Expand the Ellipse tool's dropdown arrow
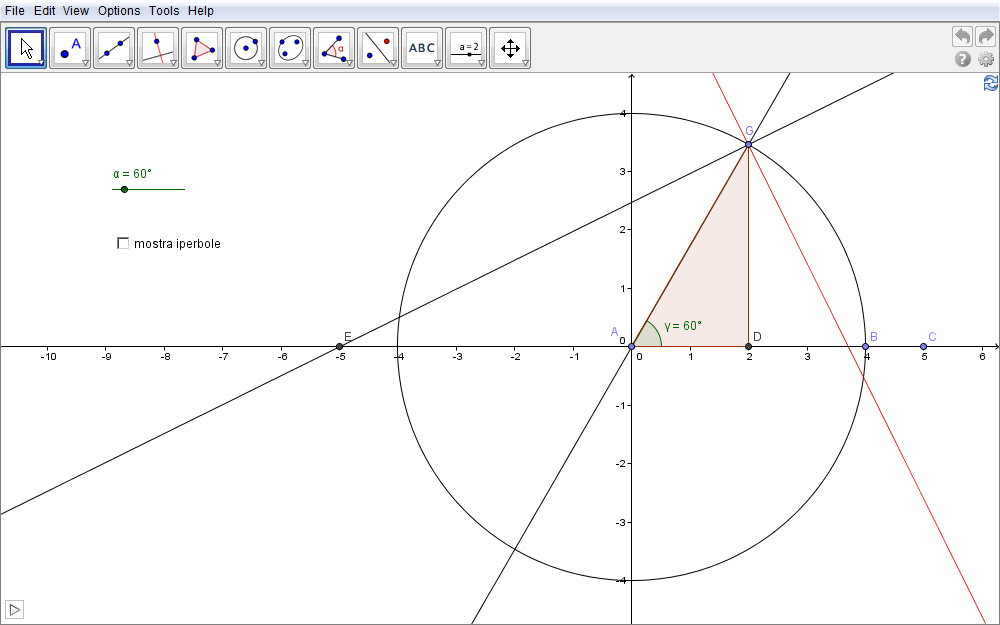The width and height of the screenshot is (1000, 625). click(305, 63)
